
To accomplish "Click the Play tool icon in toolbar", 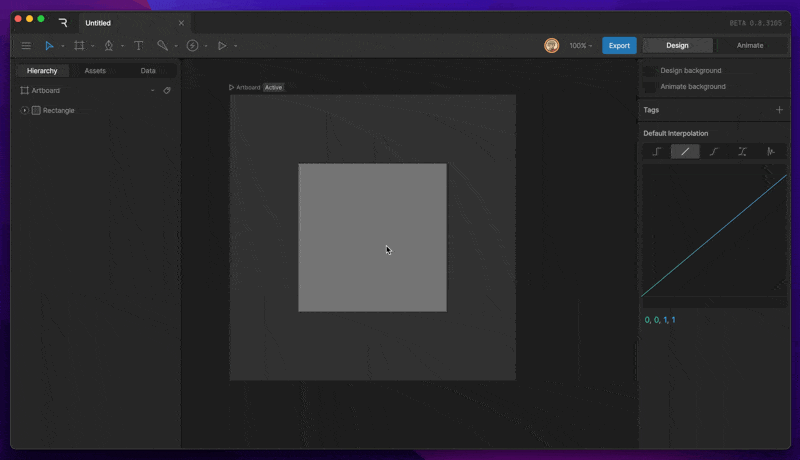I will click(x=222, y=46).
